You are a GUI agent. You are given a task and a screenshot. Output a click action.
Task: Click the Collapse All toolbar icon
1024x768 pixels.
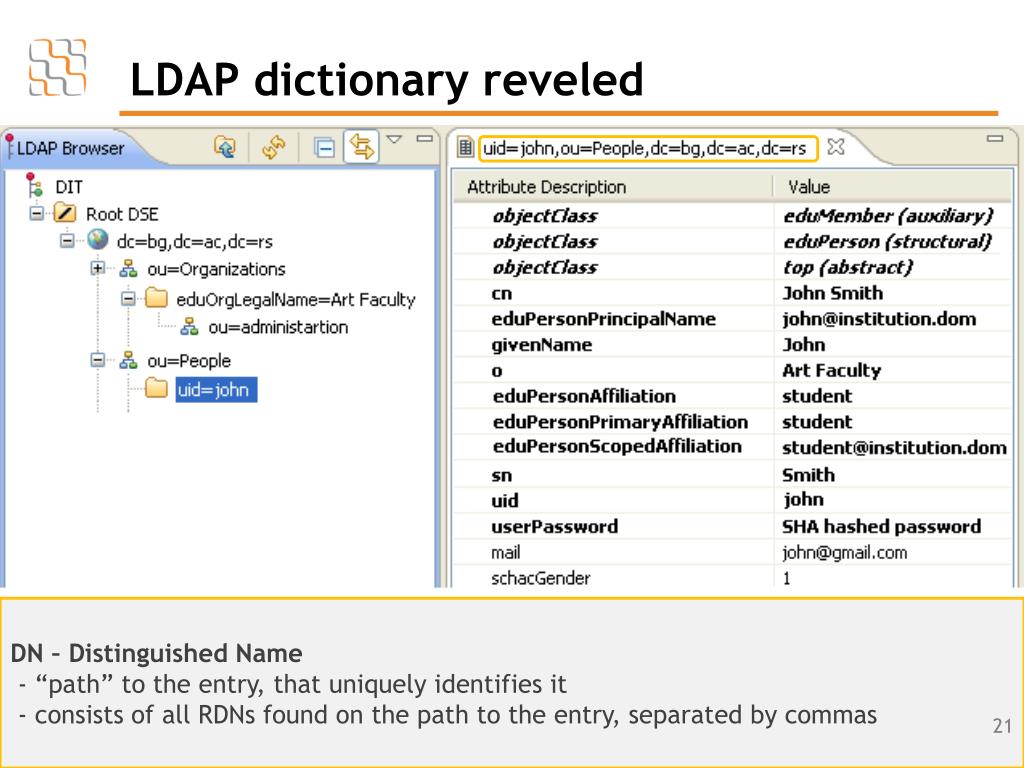tap(324, 148)
